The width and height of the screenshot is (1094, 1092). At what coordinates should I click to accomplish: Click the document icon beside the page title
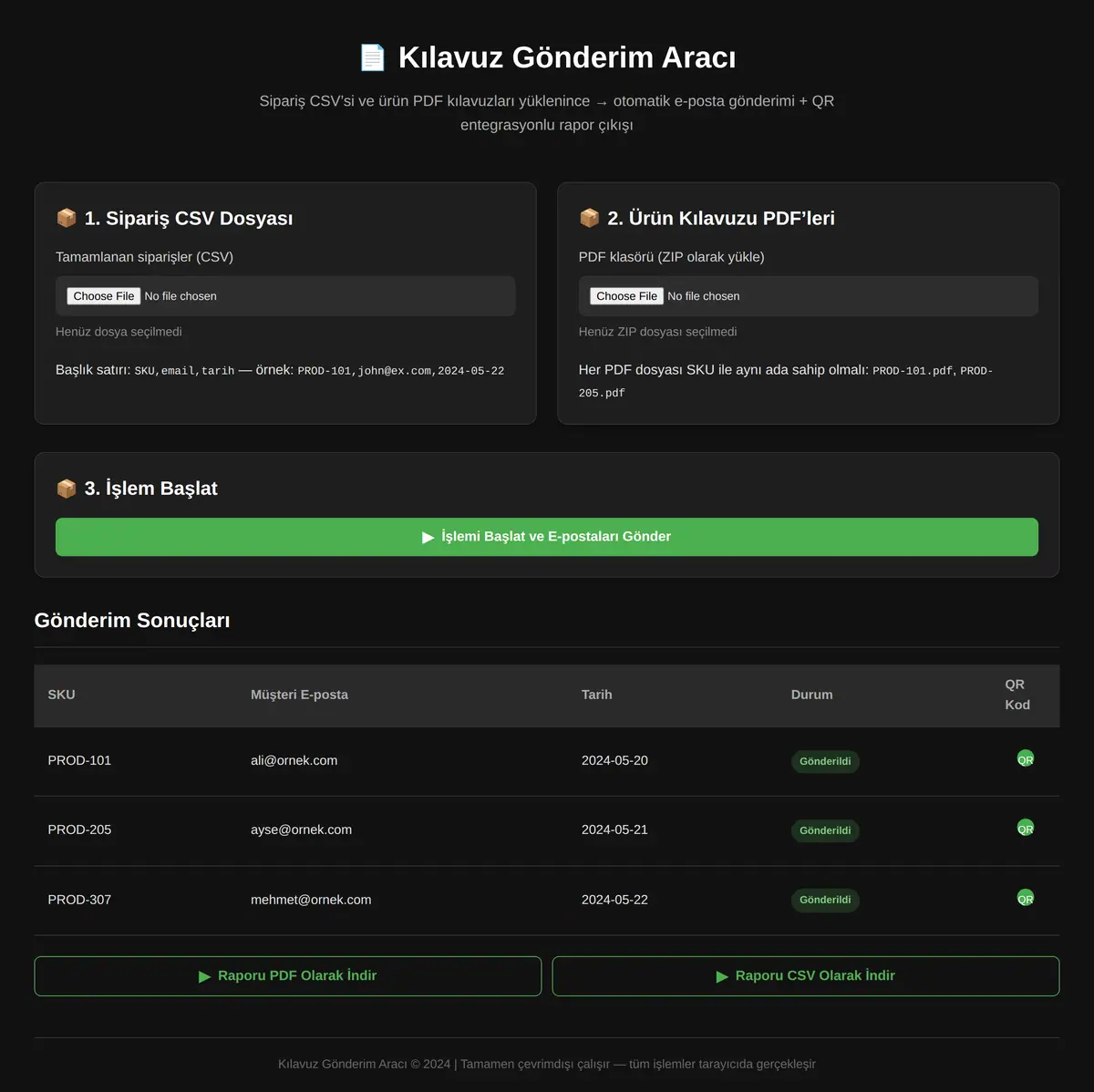click(373, 57)
